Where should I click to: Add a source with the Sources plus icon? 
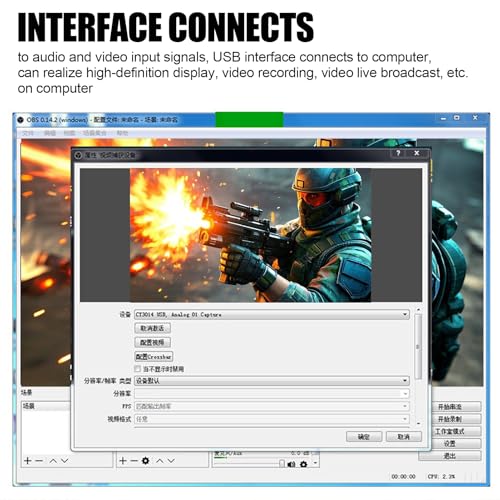123,461
